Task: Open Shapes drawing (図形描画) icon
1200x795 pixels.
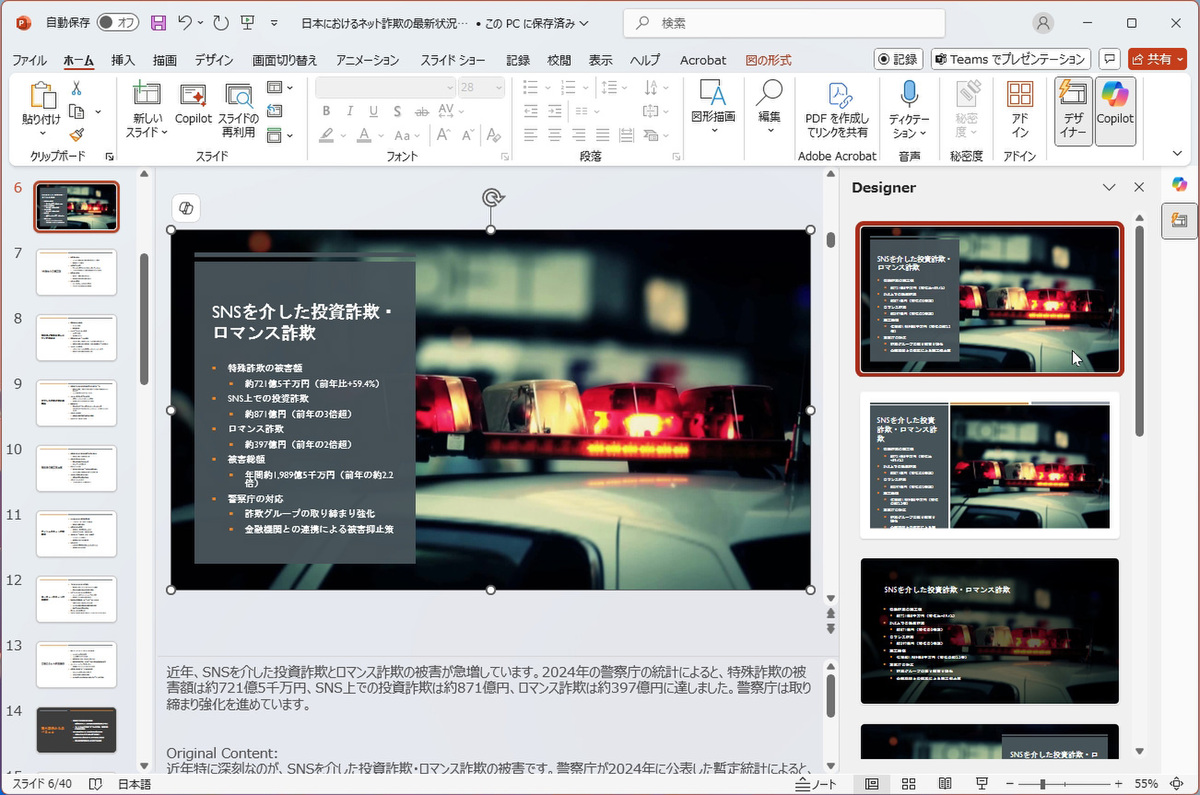Action: (713, 94)
